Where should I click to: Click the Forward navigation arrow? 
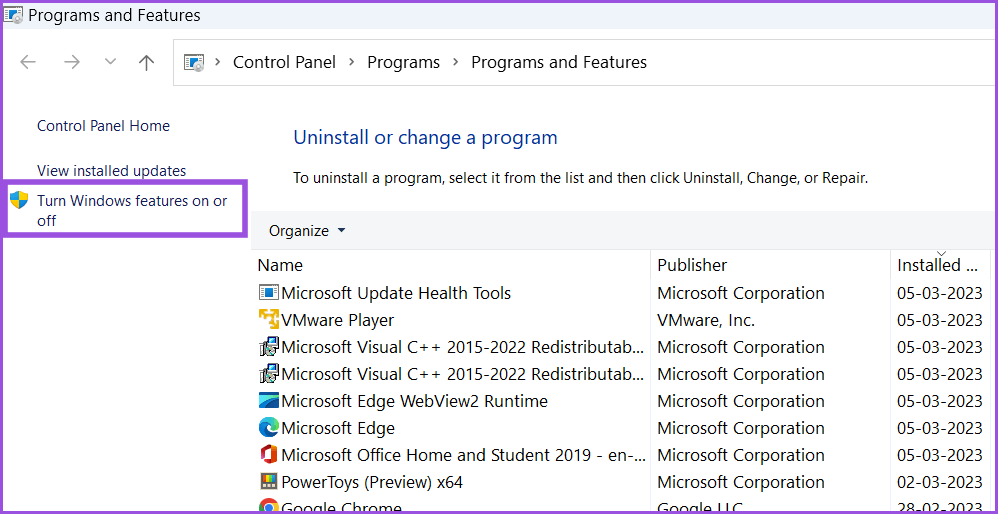(x=71, y=62)
